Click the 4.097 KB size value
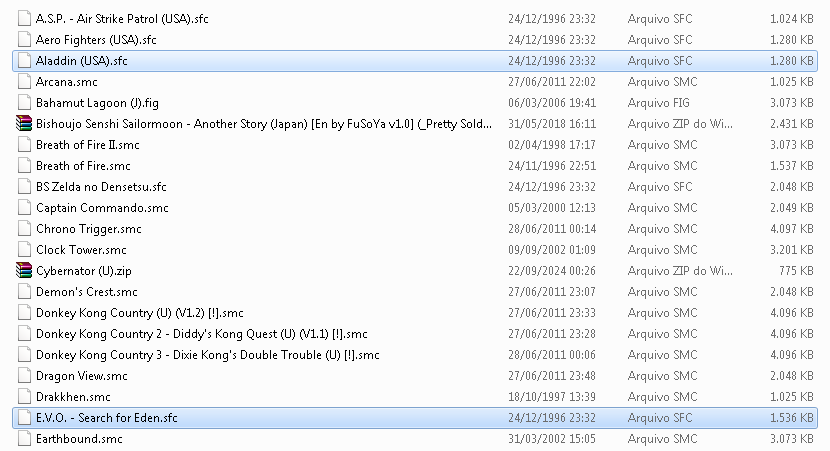This screenshot has width=830, height=451. click(x=792, y=229)
